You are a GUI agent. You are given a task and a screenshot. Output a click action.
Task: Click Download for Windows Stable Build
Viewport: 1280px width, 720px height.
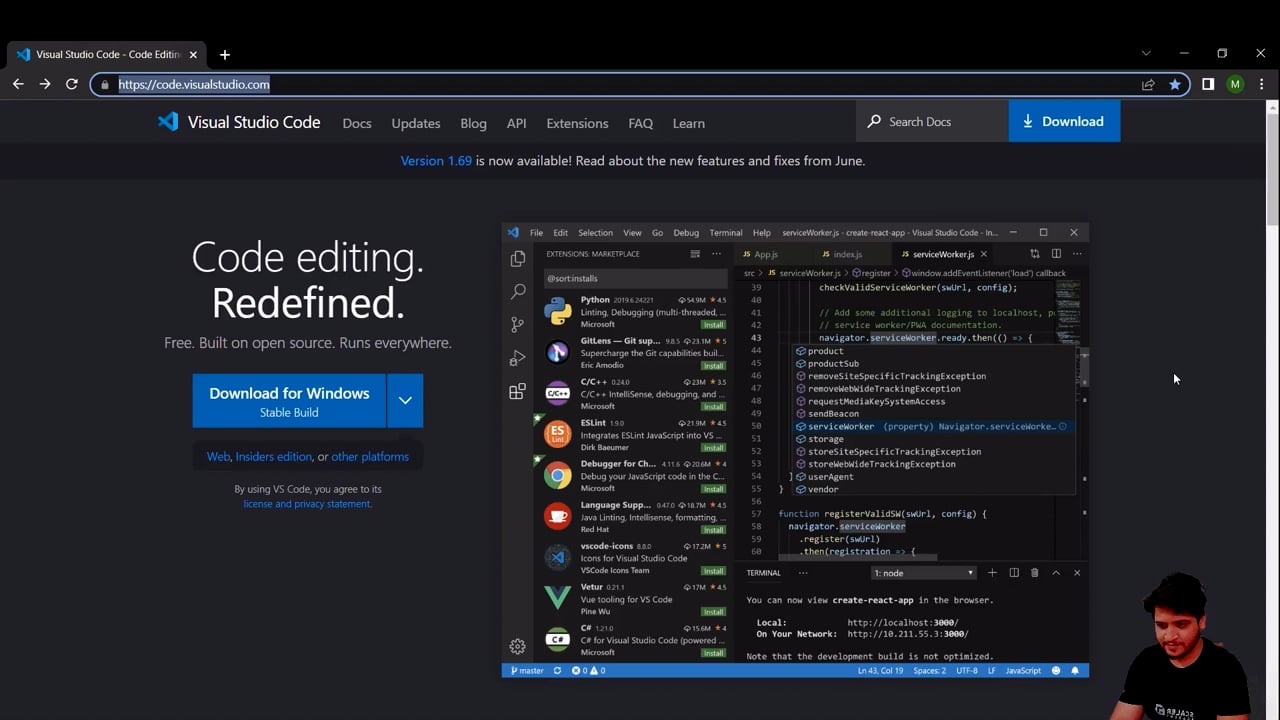tap(289, 401)
